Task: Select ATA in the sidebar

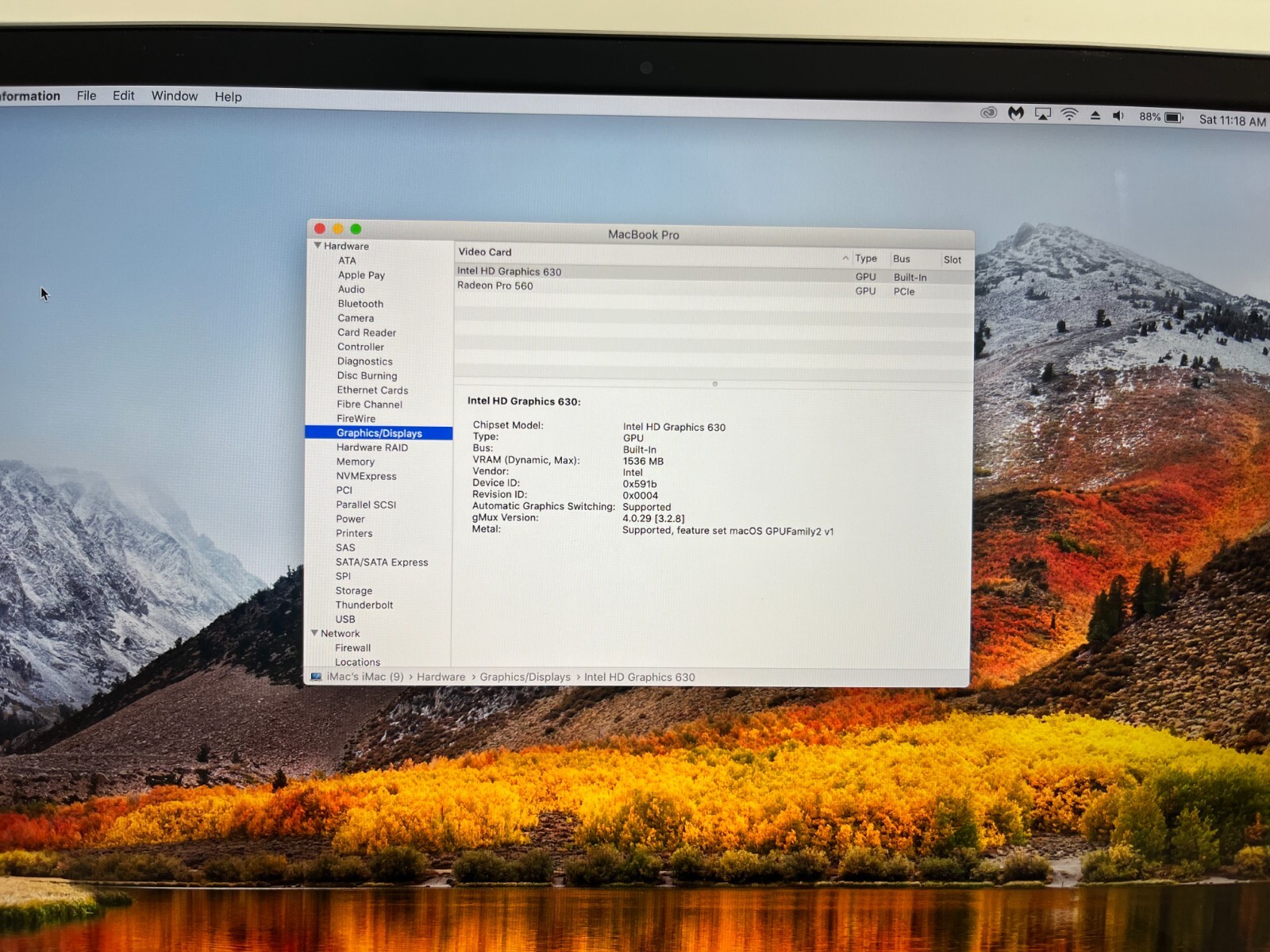Action: (x=347, y=260)
